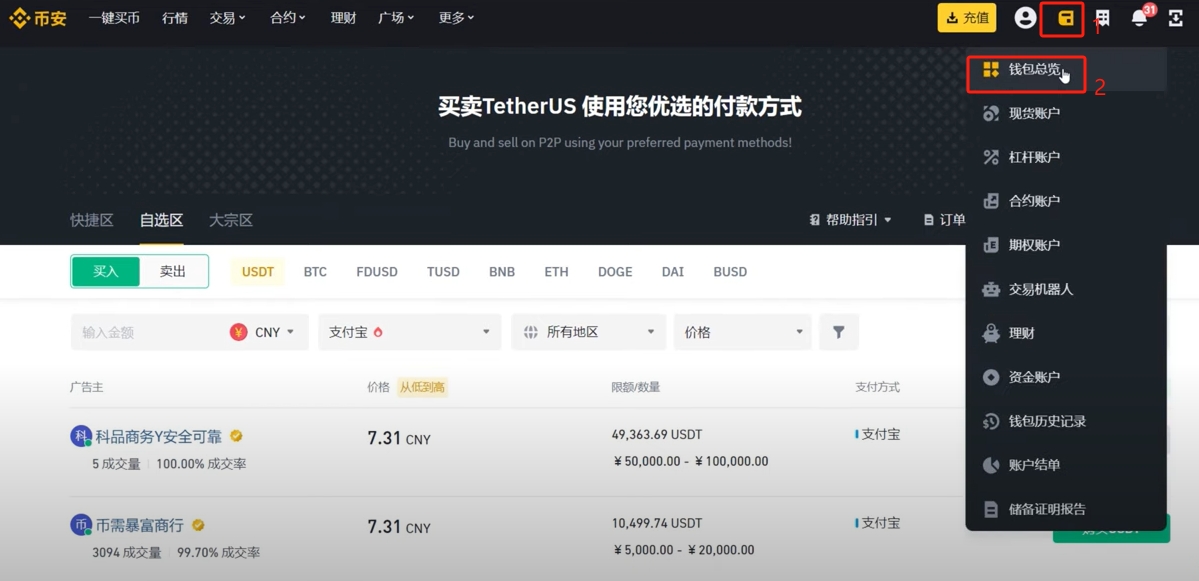The image size is (1199, 581).
Task: Select the DAI coin tab
Action: point(674,271)
